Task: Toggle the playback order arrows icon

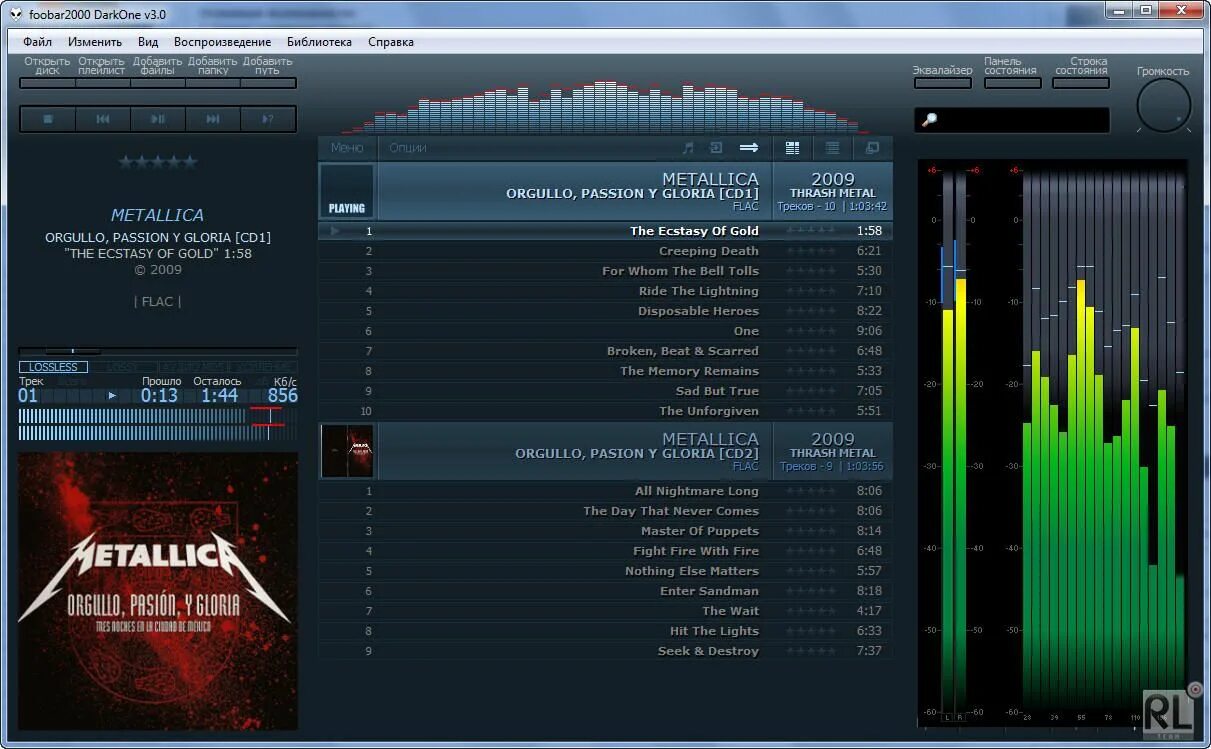Action: (749, 148)
